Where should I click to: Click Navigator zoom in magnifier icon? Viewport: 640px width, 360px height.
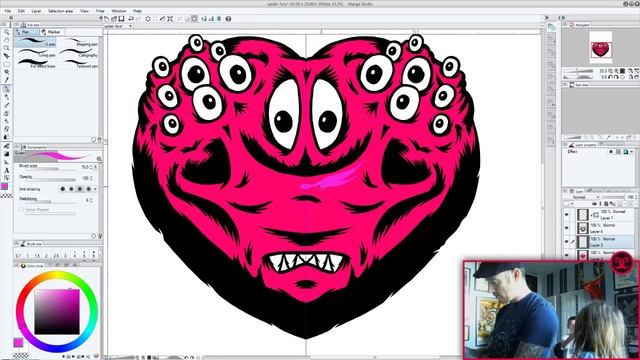point(616,71)
